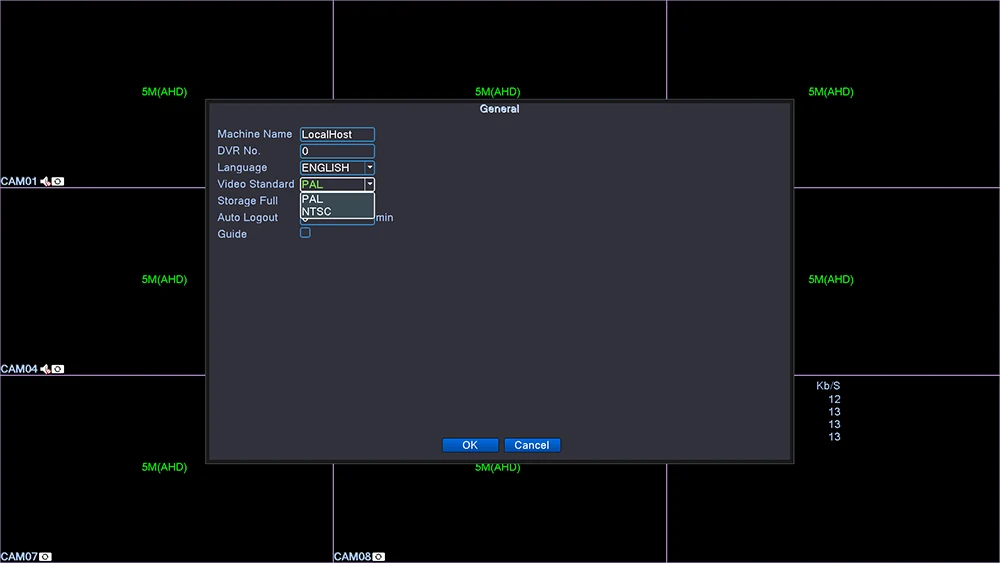
Task: Click the Machine Name label
Action: (254, 134)
